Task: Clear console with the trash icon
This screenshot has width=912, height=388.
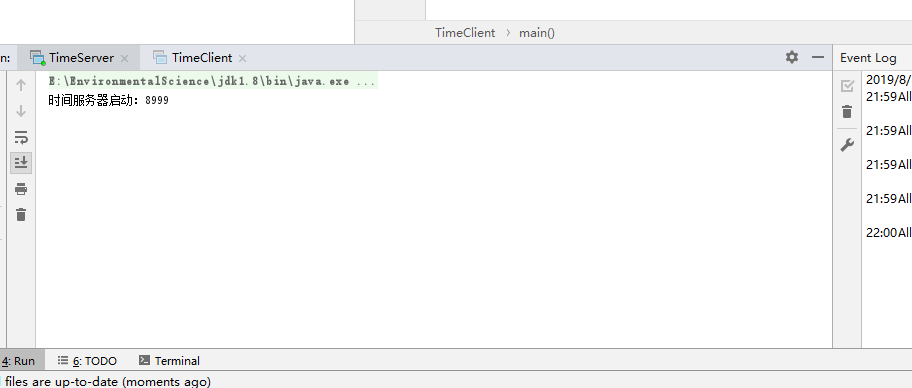Action: [x=21, y=215]
